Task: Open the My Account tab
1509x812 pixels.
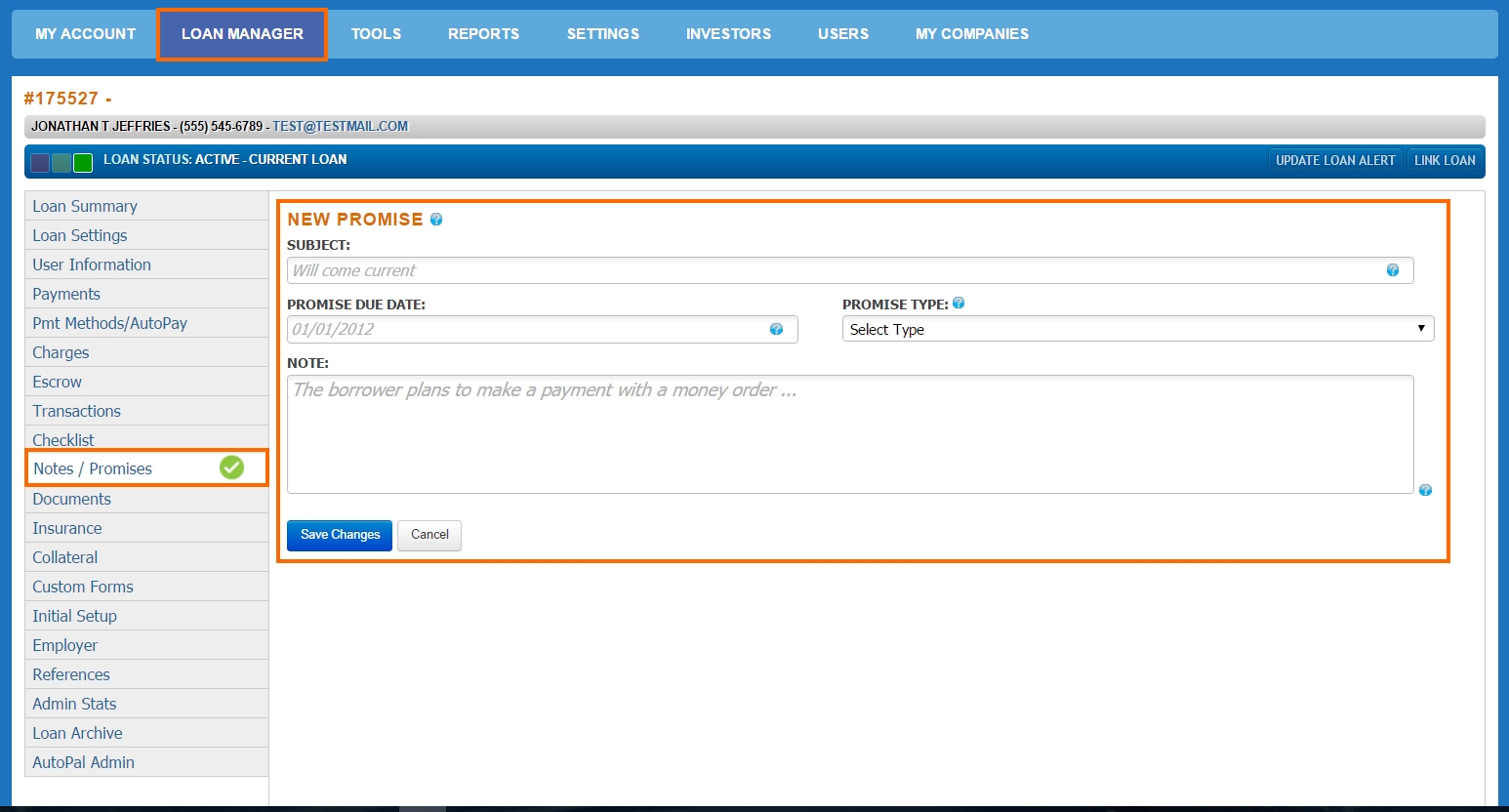Action: [85, 34]
